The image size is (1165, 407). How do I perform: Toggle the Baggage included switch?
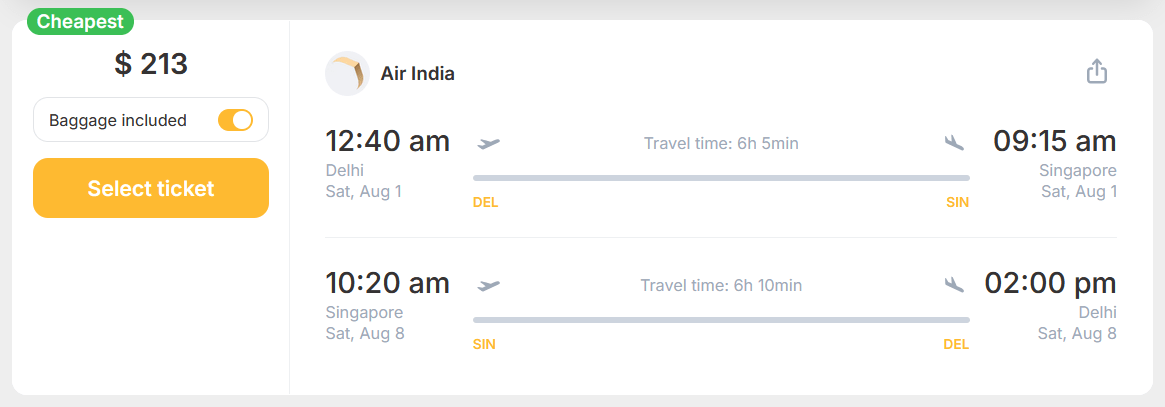click(235, 121)
